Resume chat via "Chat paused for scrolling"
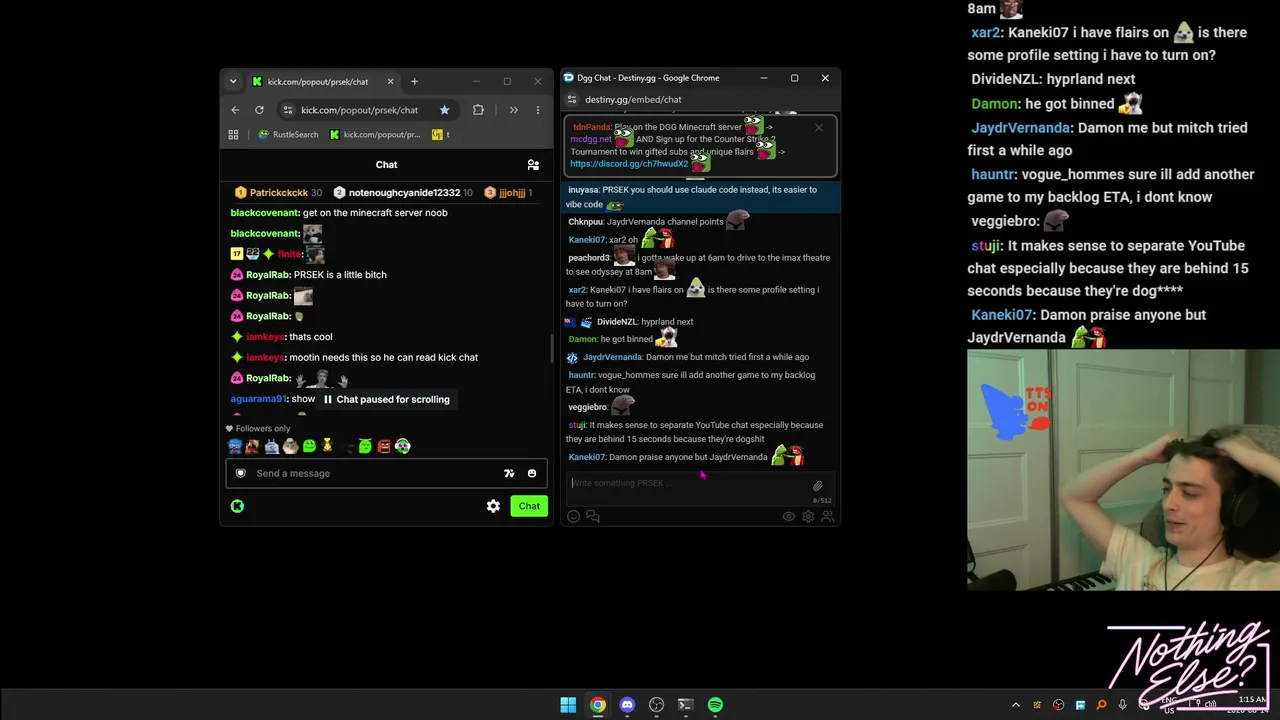Image resolution: width=1280 pixels, height=720 pixels. click(386, 399)
